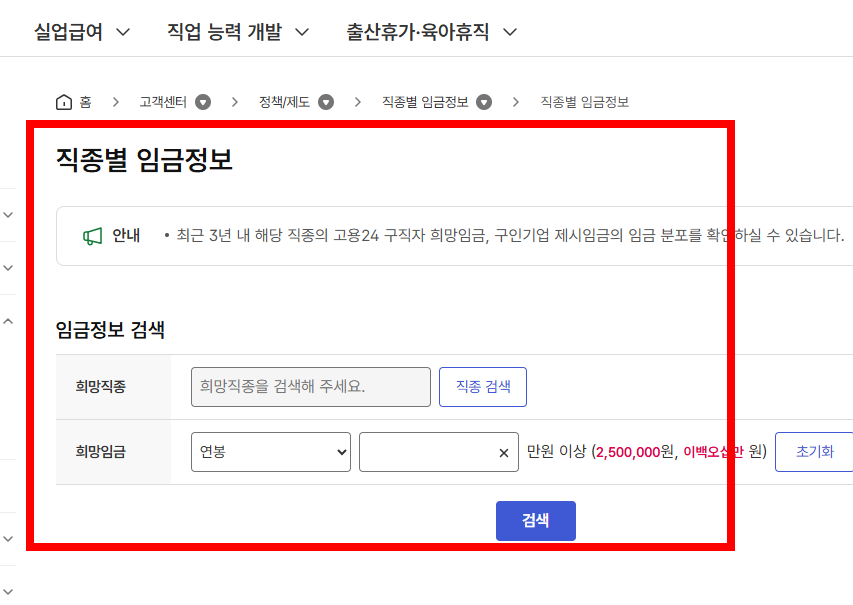
Task: Click the 직종 검색 job search button
Action: 483,386
